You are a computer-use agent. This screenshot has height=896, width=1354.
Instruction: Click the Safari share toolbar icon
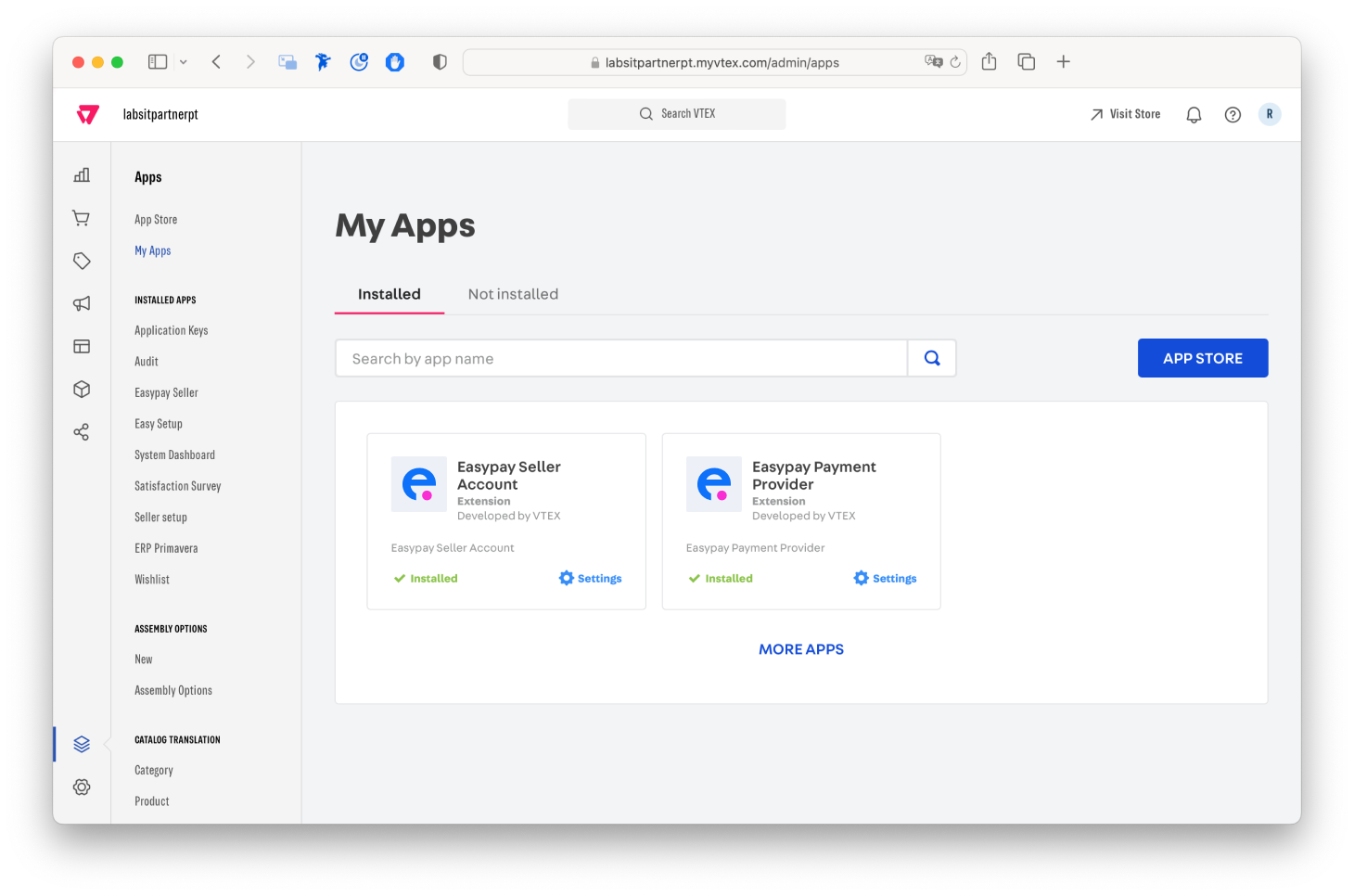[x=989, y=62]
